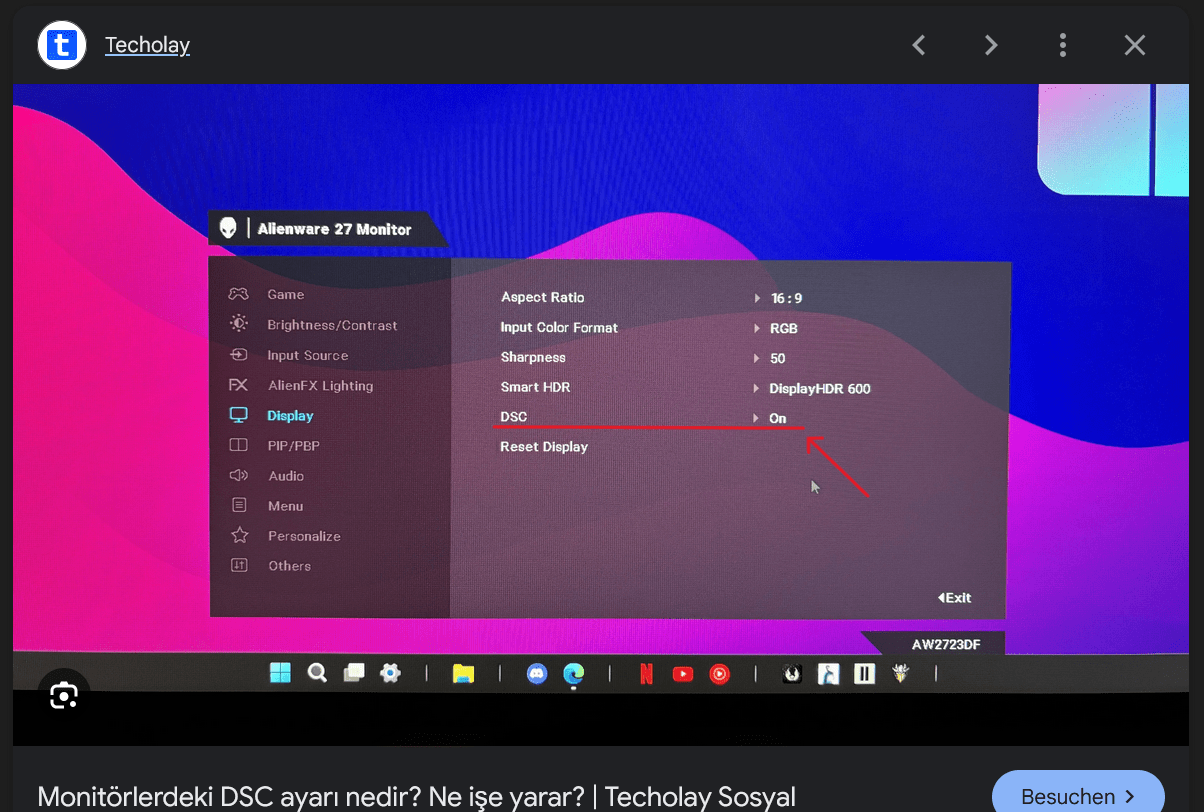This screenshot has height=812, width=1204.
Task: Expand the Smart HDR arrow
Action: click(757, 388)
